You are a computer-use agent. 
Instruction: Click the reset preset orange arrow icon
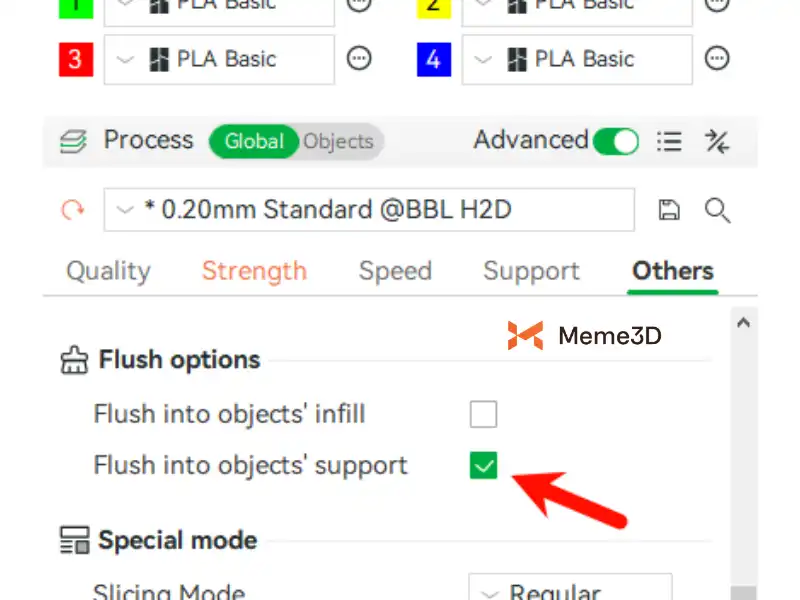point(73,210)
